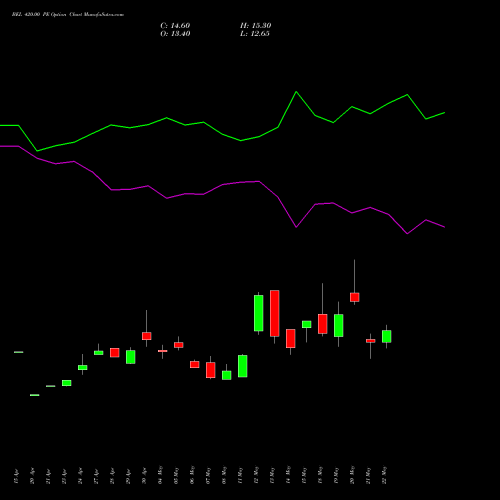Click the green candle on 11 May

pos(243,366)
